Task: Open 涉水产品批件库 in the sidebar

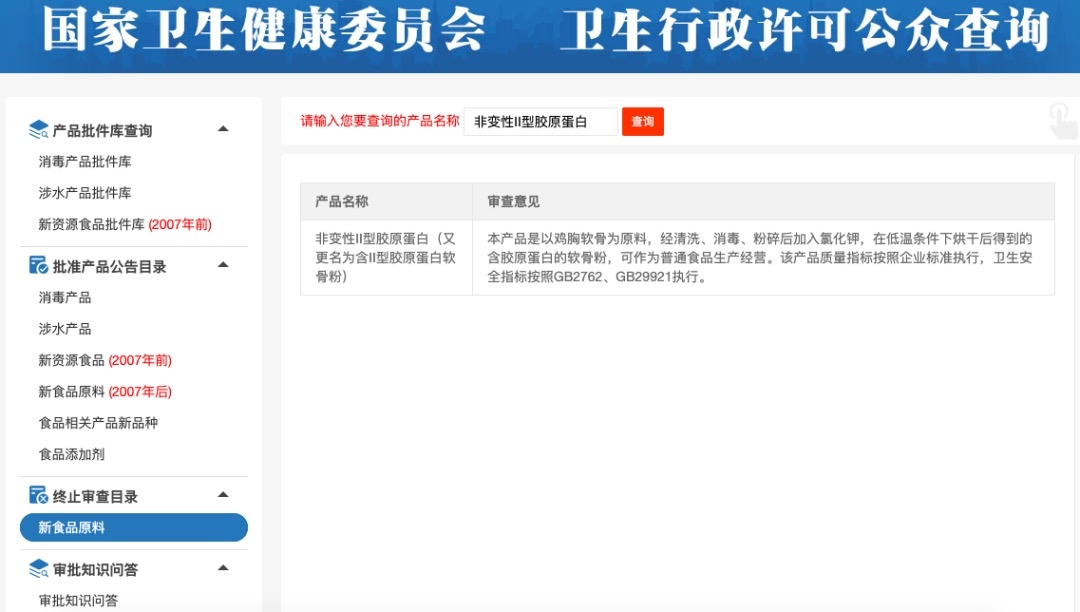Action: tap(85, 193)
